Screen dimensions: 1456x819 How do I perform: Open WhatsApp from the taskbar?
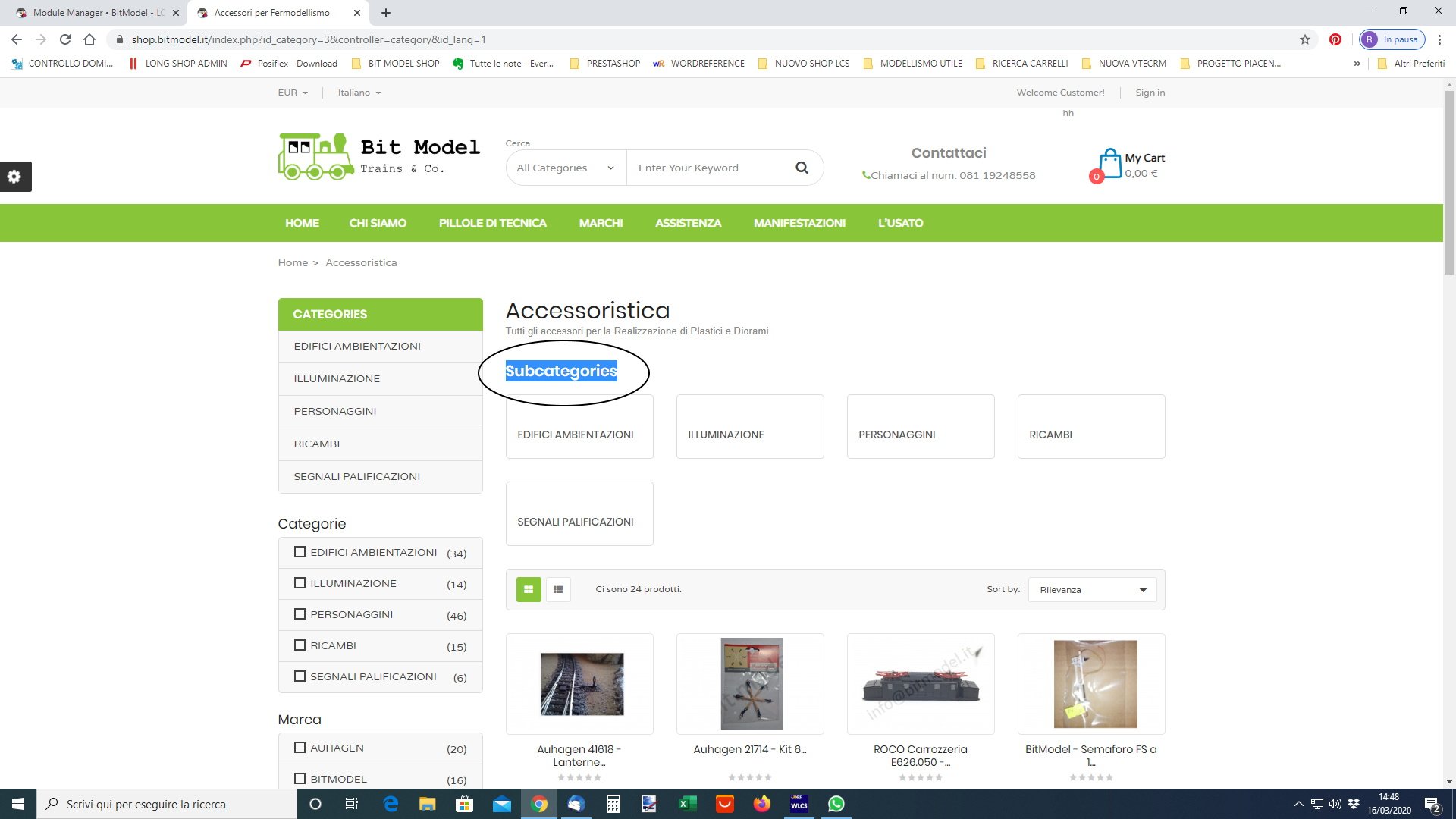coord(836,804)
